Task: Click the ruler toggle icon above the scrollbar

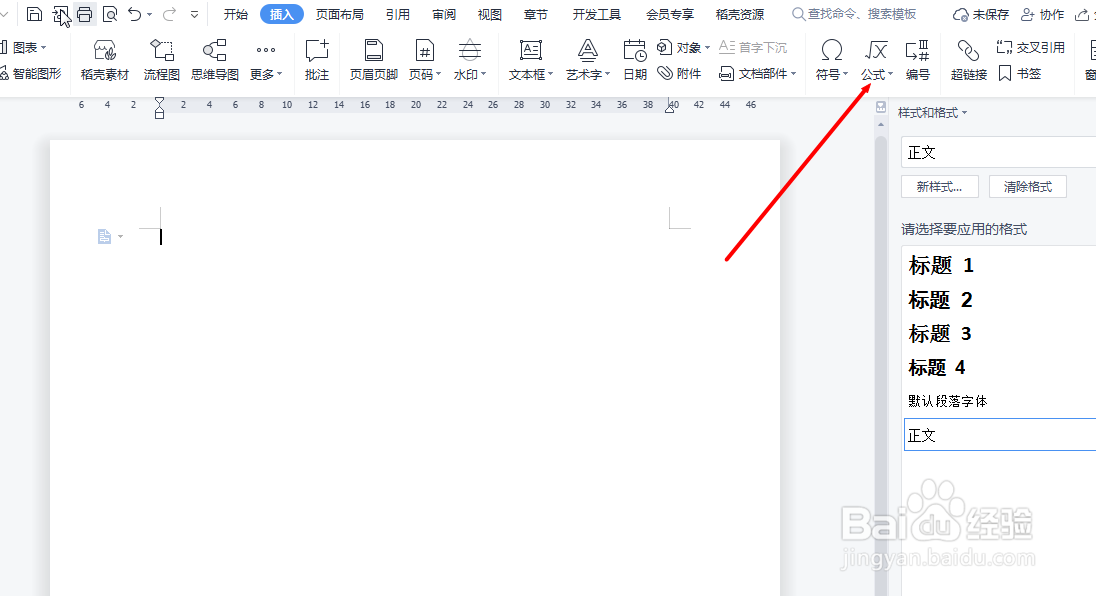Action: (881, 107)
